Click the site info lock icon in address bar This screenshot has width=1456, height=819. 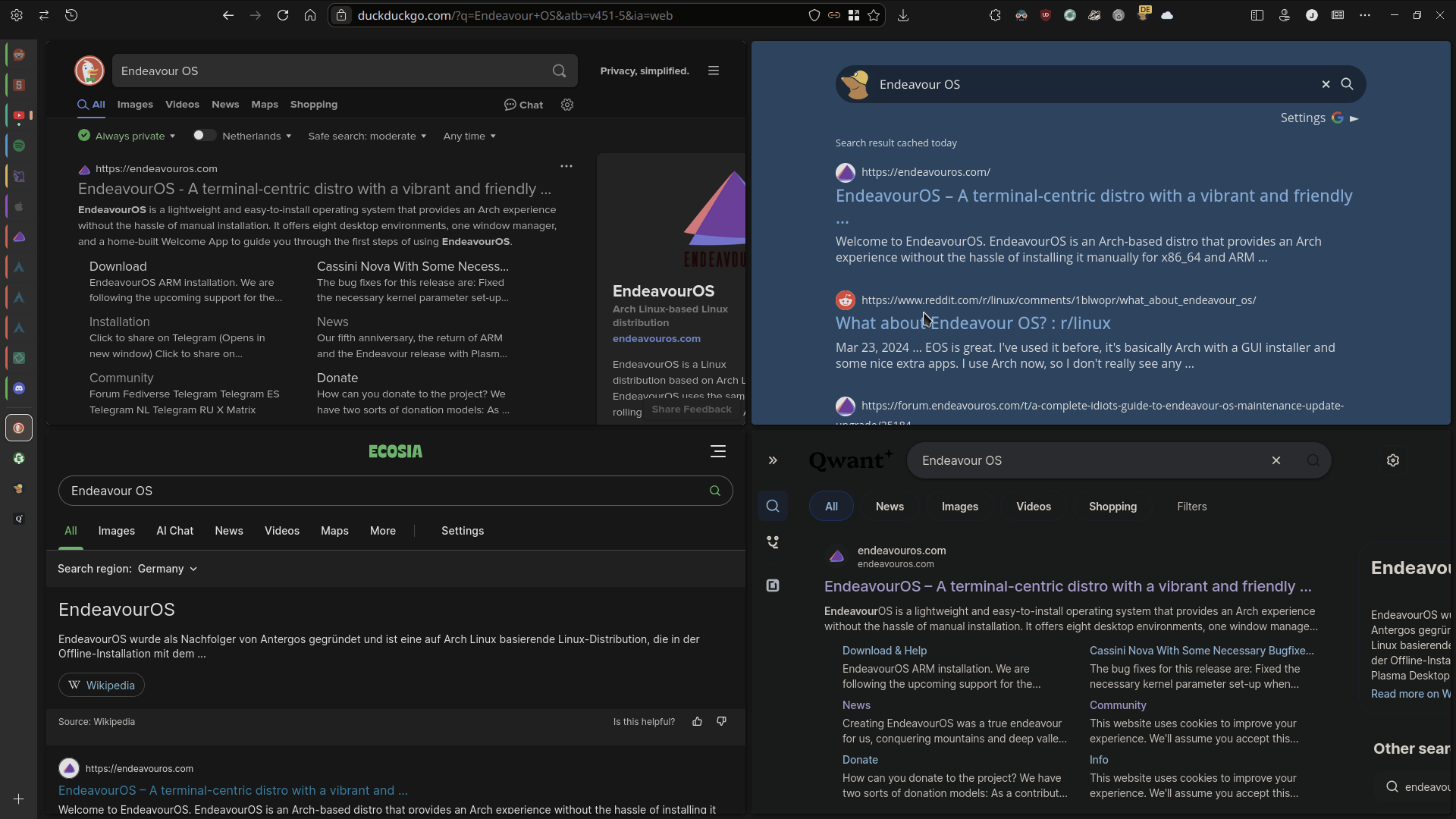click(342, 15)
